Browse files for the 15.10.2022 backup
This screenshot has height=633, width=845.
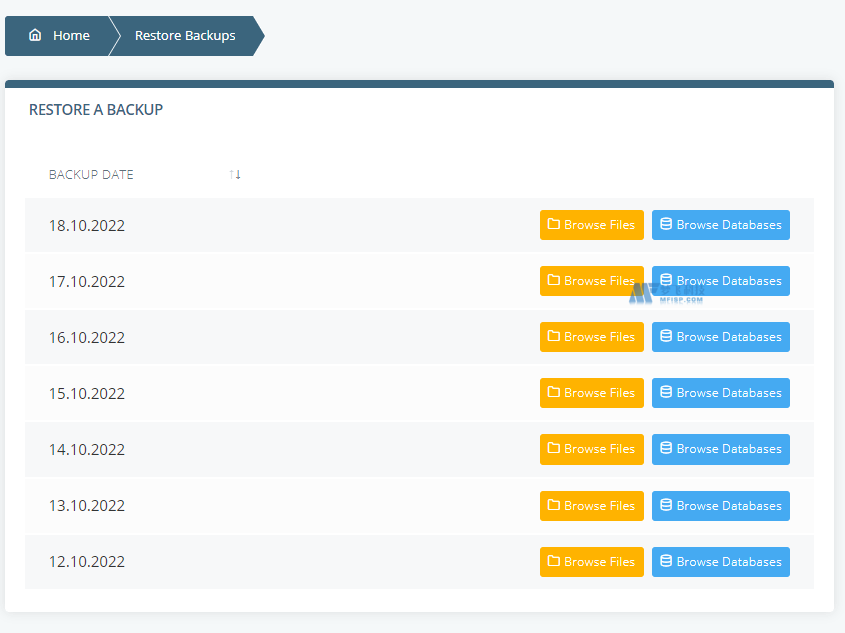click(x=591, y=393)
